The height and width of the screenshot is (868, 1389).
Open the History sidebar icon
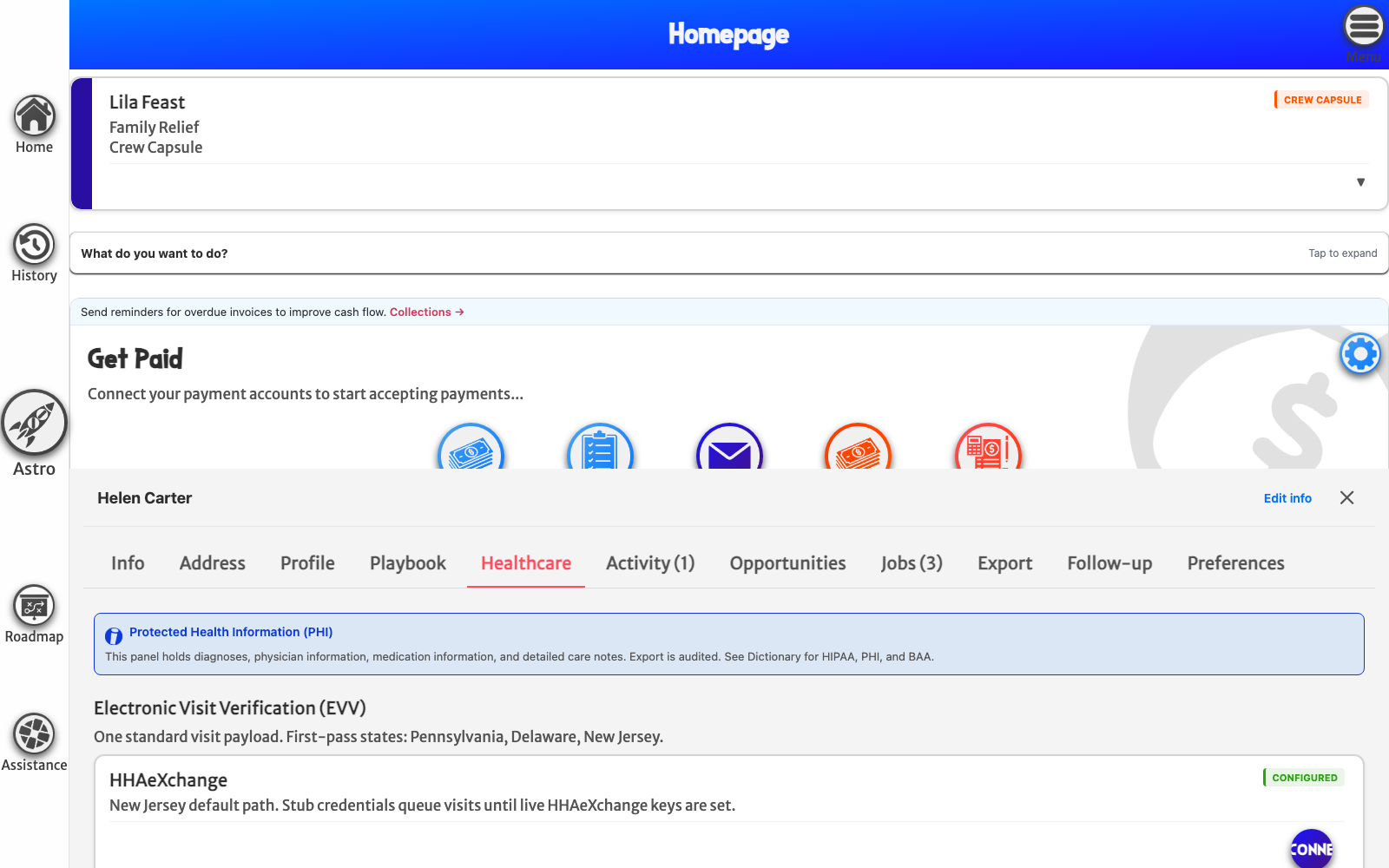34,245
